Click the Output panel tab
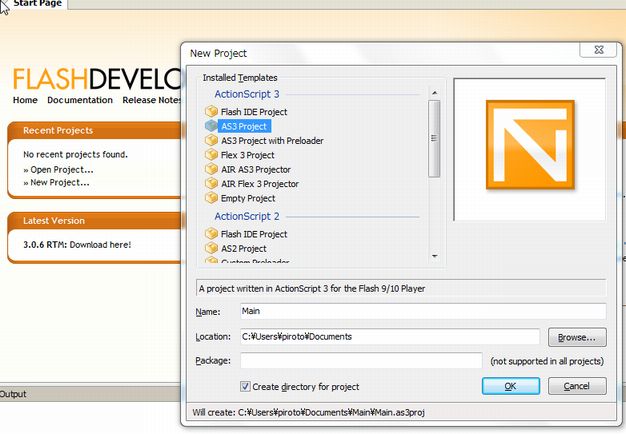 click(x=13, y=394)
